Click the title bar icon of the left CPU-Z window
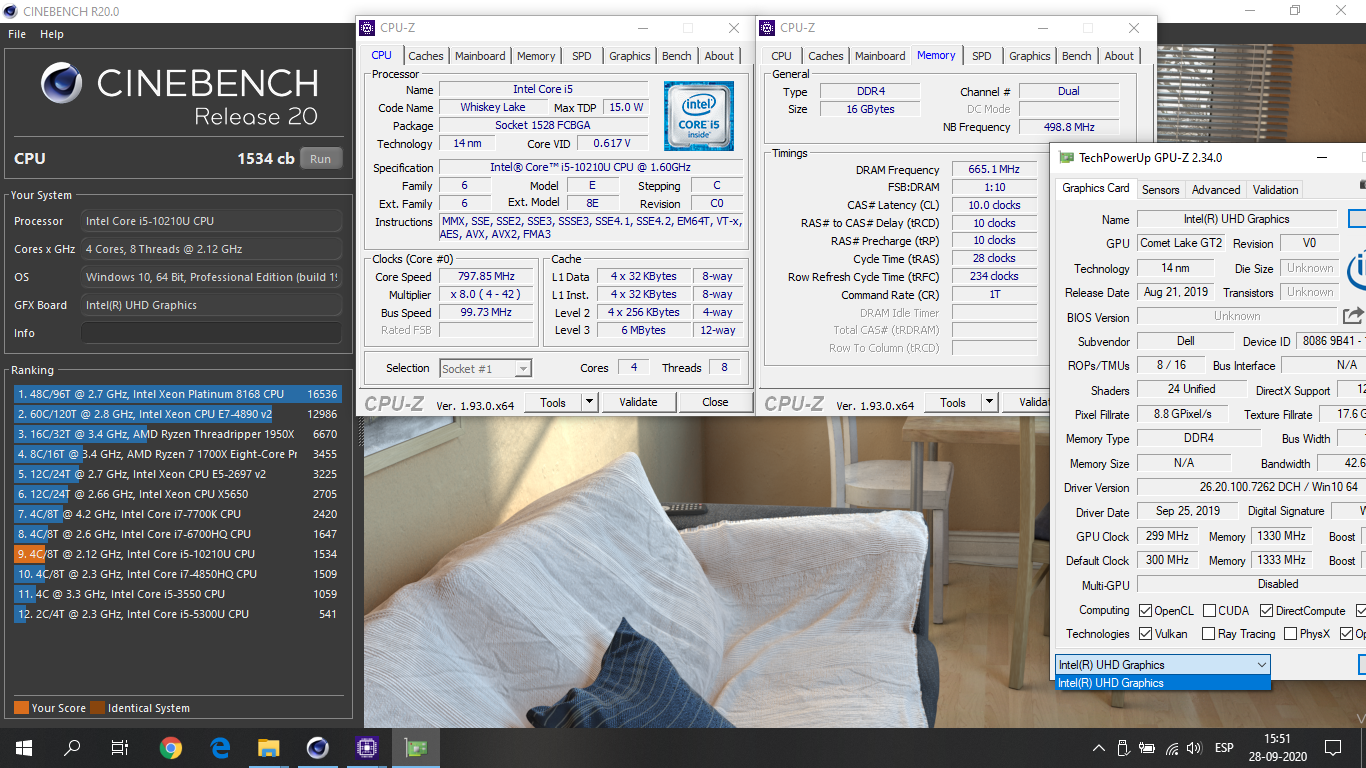Viewport: 1366px width, 768px height. pos(368,28)
